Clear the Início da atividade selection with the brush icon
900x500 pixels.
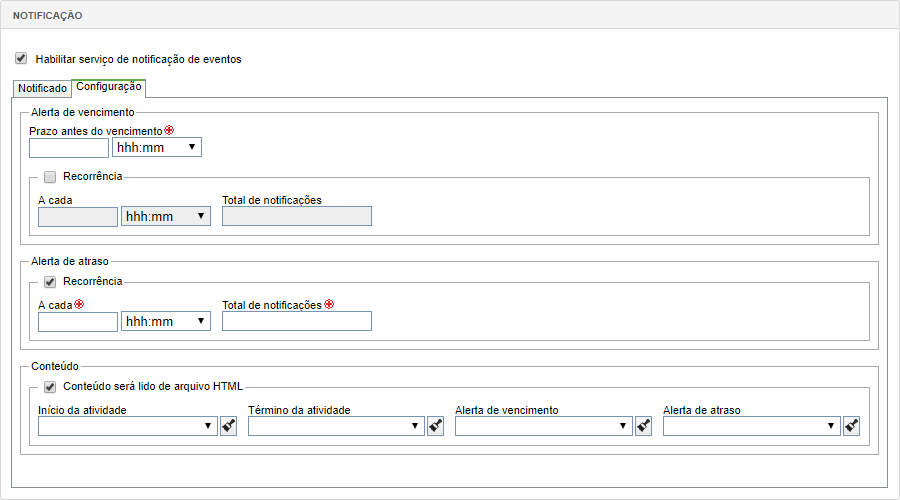[x=228, y=426]
